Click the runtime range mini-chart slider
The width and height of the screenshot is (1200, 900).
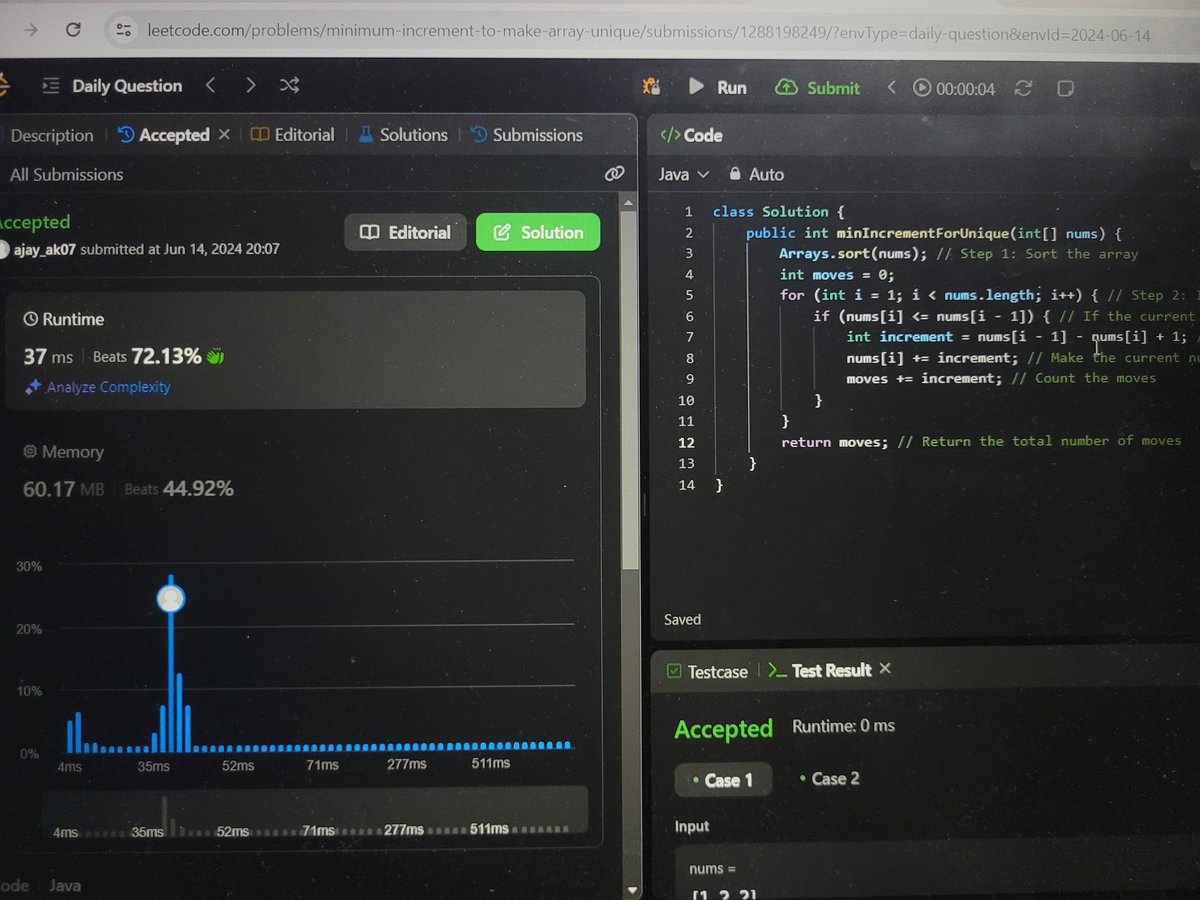point(315,812)
